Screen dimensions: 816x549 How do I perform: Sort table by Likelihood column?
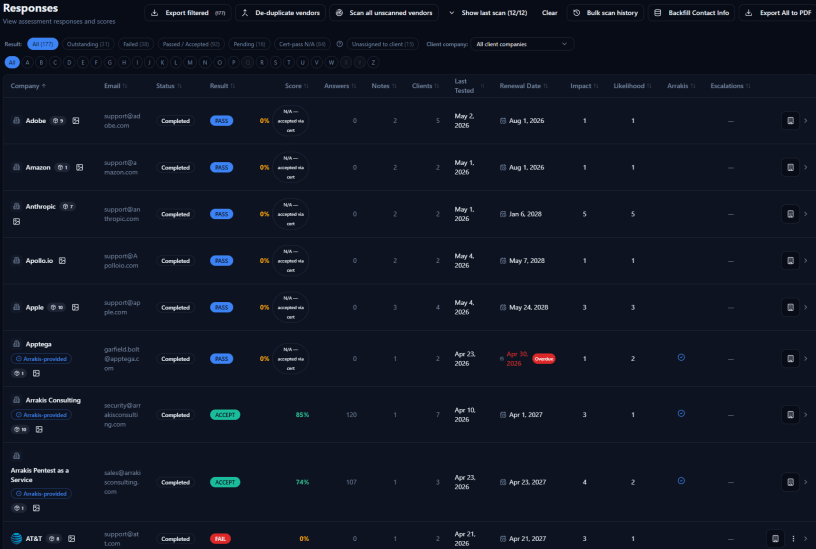click(632, 86)
